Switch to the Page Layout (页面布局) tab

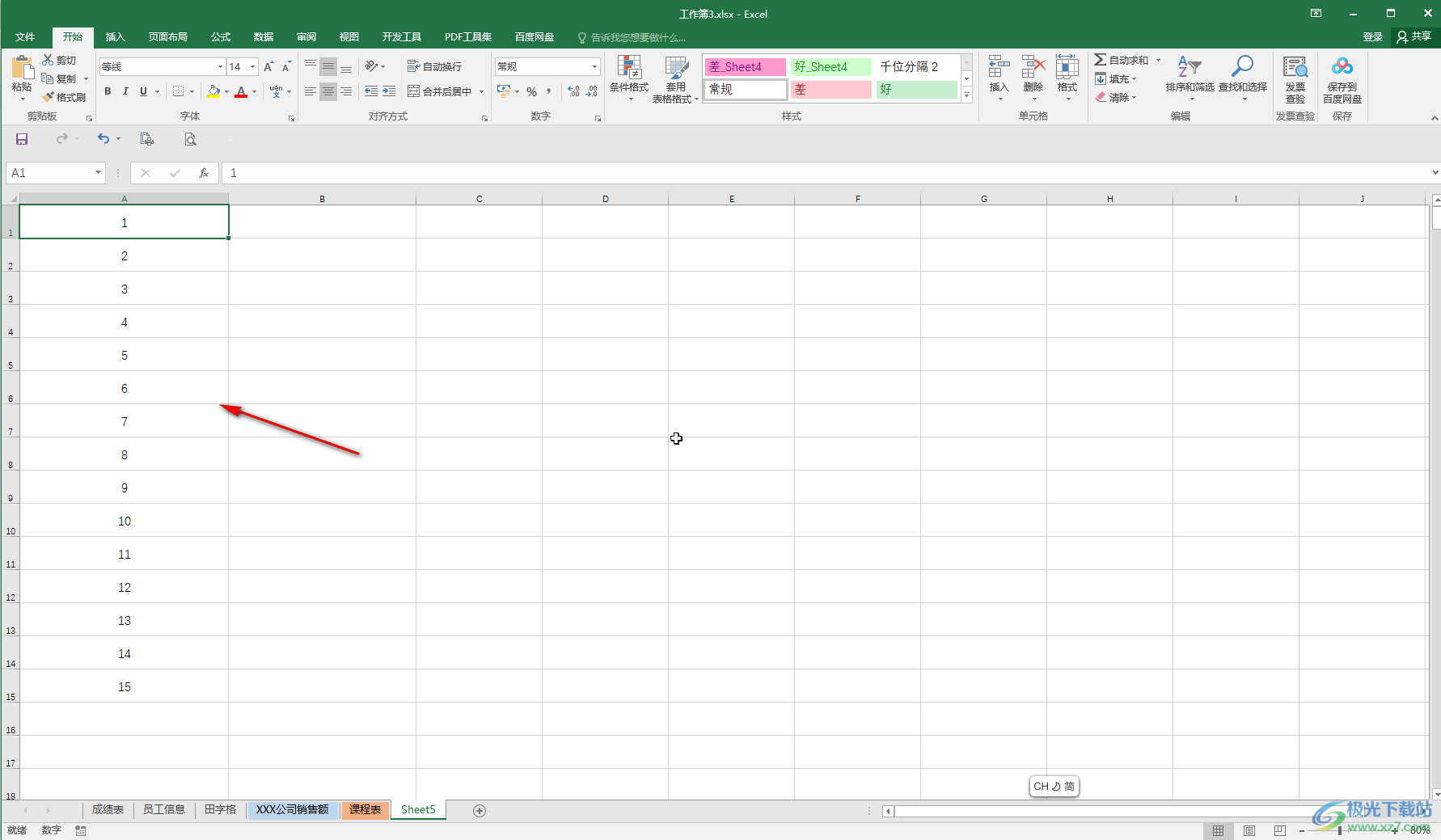168,37
